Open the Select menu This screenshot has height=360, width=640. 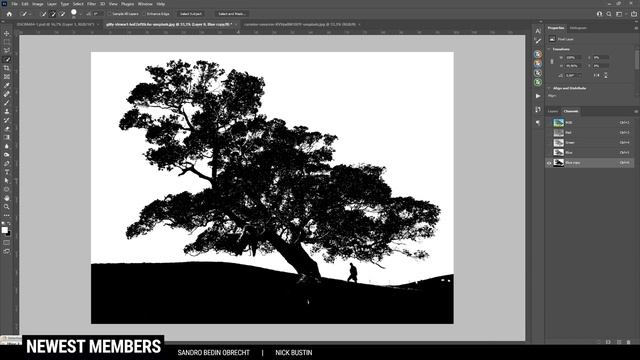pos(78,4)
